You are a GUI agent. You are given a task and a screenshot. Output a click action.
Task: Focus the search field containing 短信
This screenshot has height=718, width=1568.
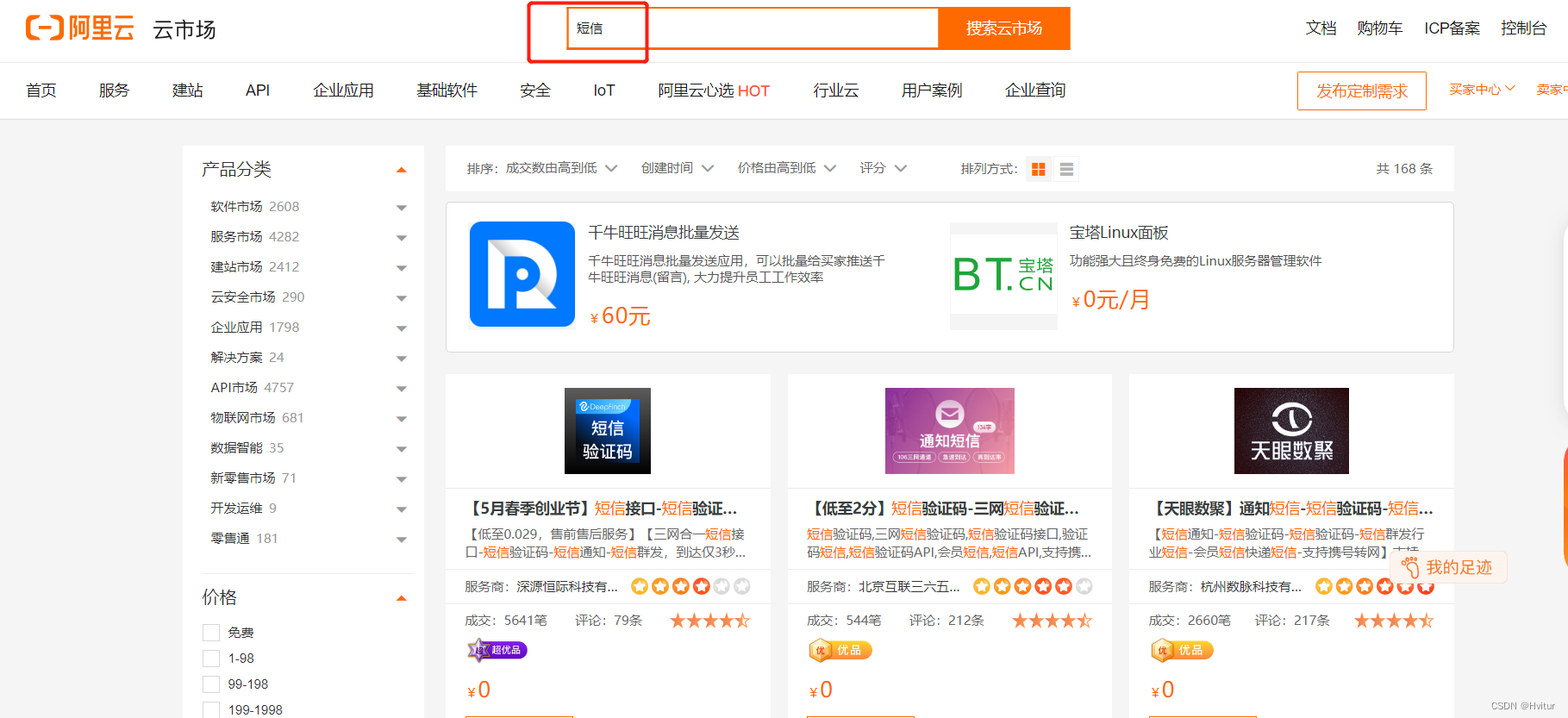[753, 28]
